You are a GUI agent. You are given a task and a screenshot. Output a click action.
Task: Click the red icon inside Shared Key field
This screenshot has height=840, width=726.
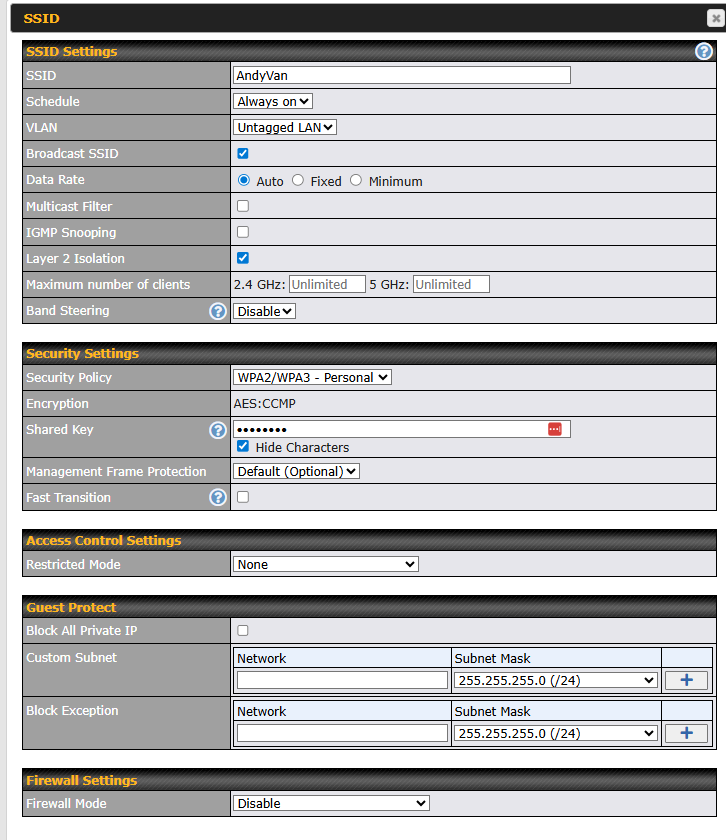pos(554,429)
